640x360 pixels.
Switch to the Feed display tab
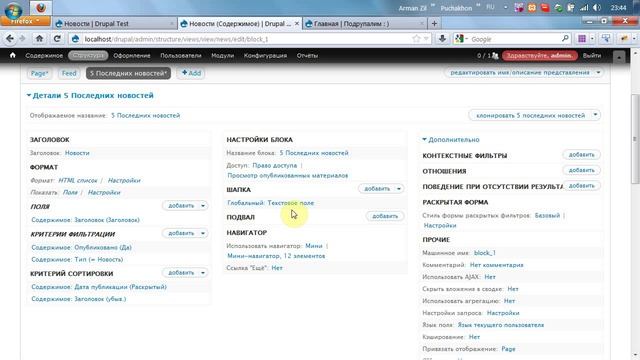tap(69, 73)
